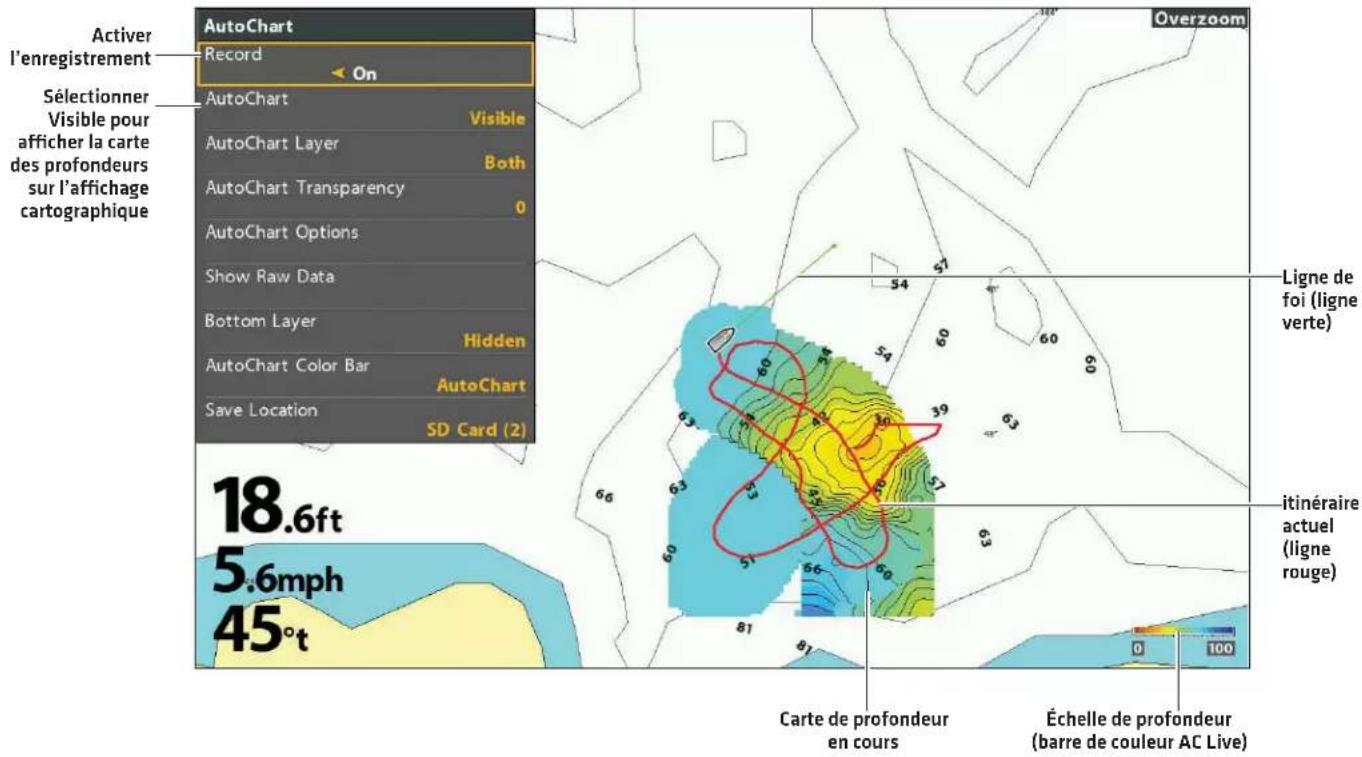This screenshot has width=1362, height=757.
Task: Click the 0 label on the color bar
Action: pyautogui.click(x=1140, y=649)
